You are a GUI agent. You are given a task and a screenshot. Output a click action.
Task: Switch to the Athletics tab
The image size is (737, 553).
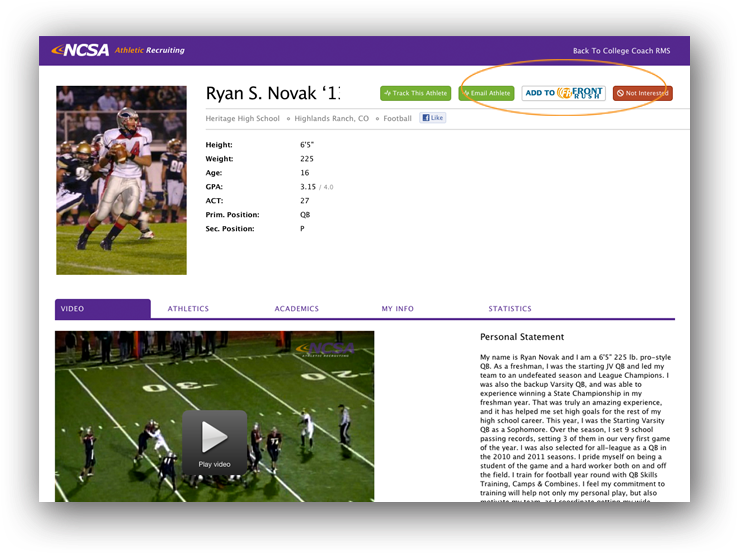coord(188,309)
